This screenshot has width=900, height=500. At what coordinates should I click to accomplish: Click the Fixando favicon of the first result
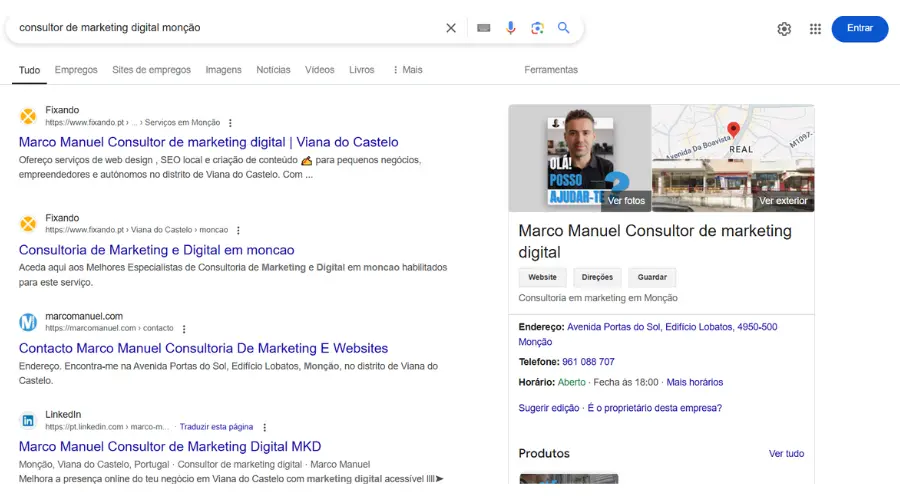[x=28, y=116]
